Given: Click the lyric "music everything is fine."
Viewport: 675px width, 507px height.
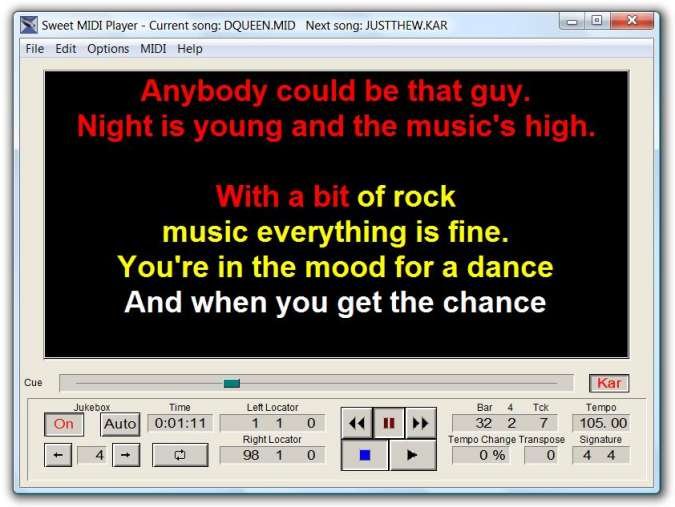Looking at the screenshot, I should coord(336,232).
